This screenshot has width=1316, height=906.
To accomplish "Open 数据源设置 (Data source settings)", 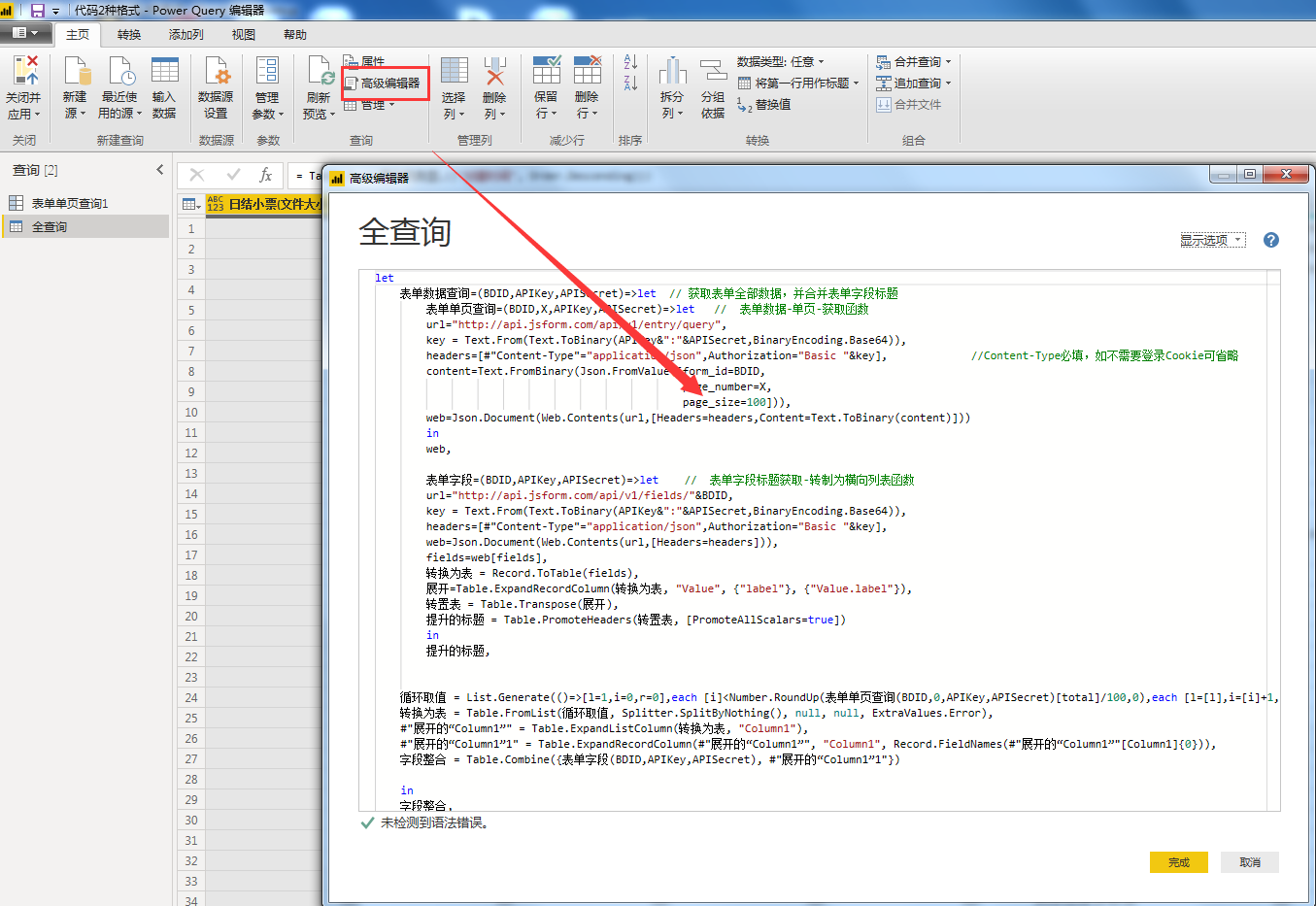I will (216, 73).
